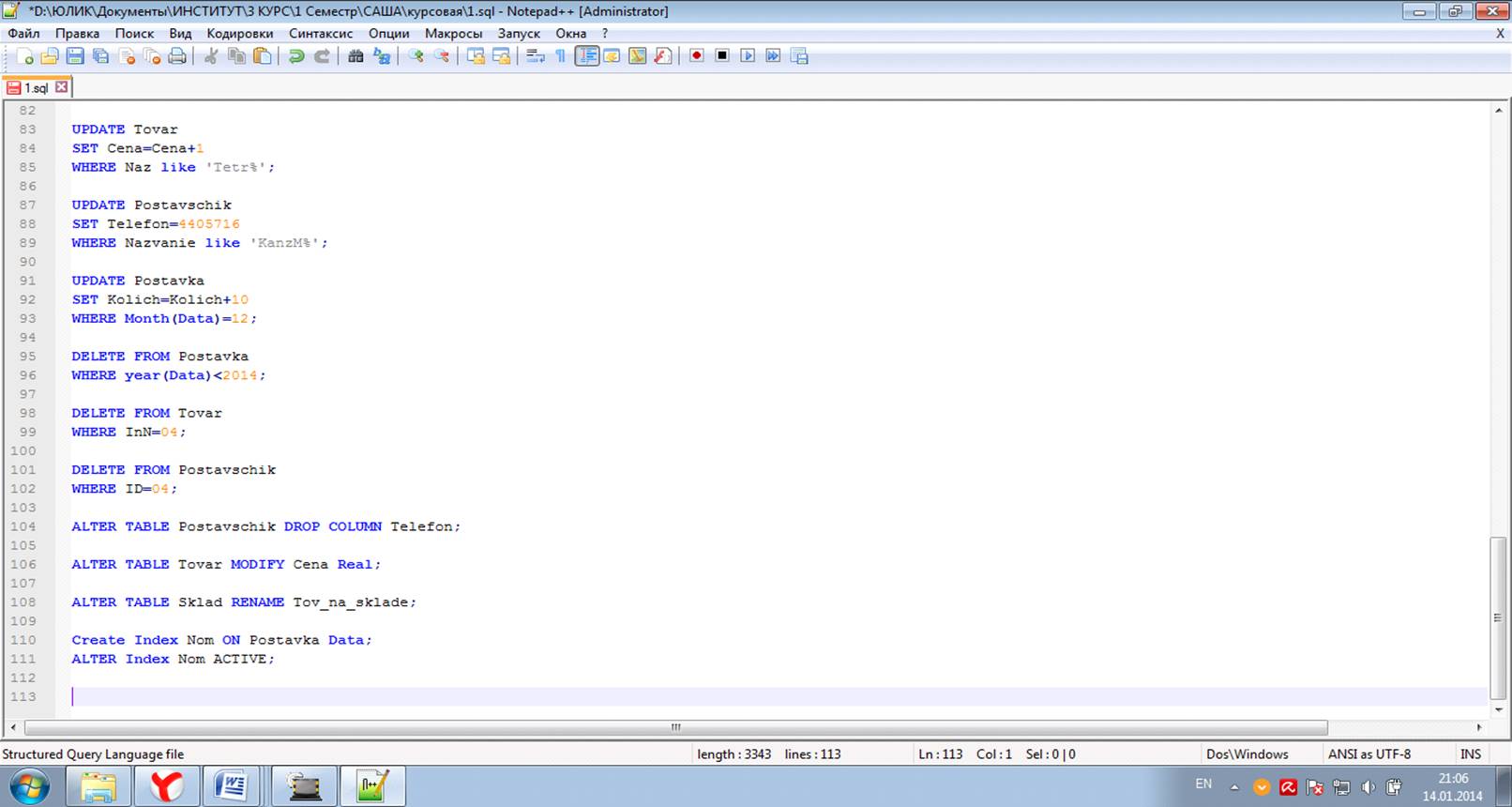Play back the recorded macro
Image resolution: width=1512 pixels, height=807 pixels.
(748, 56)
